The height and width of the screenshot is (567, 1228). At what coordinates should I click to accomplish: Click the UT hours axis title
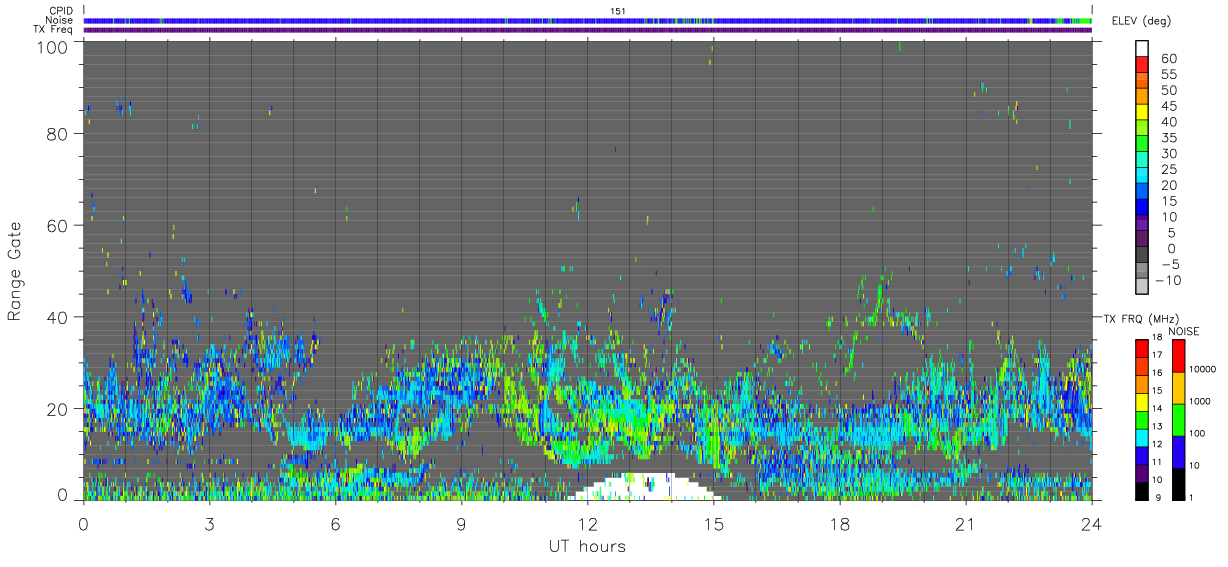[587, 546]
